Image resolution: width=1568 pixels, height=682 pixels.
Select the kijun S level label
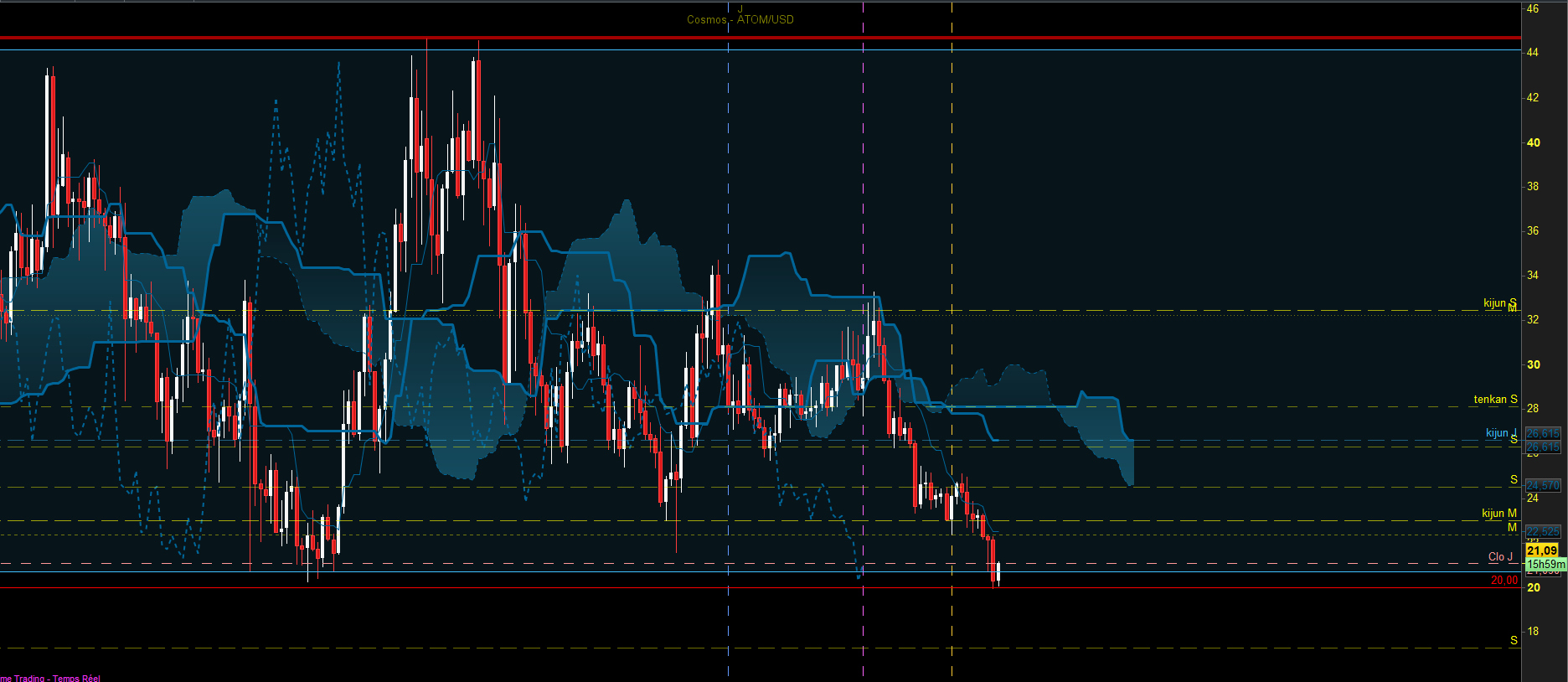click(x=1499, y=302)
